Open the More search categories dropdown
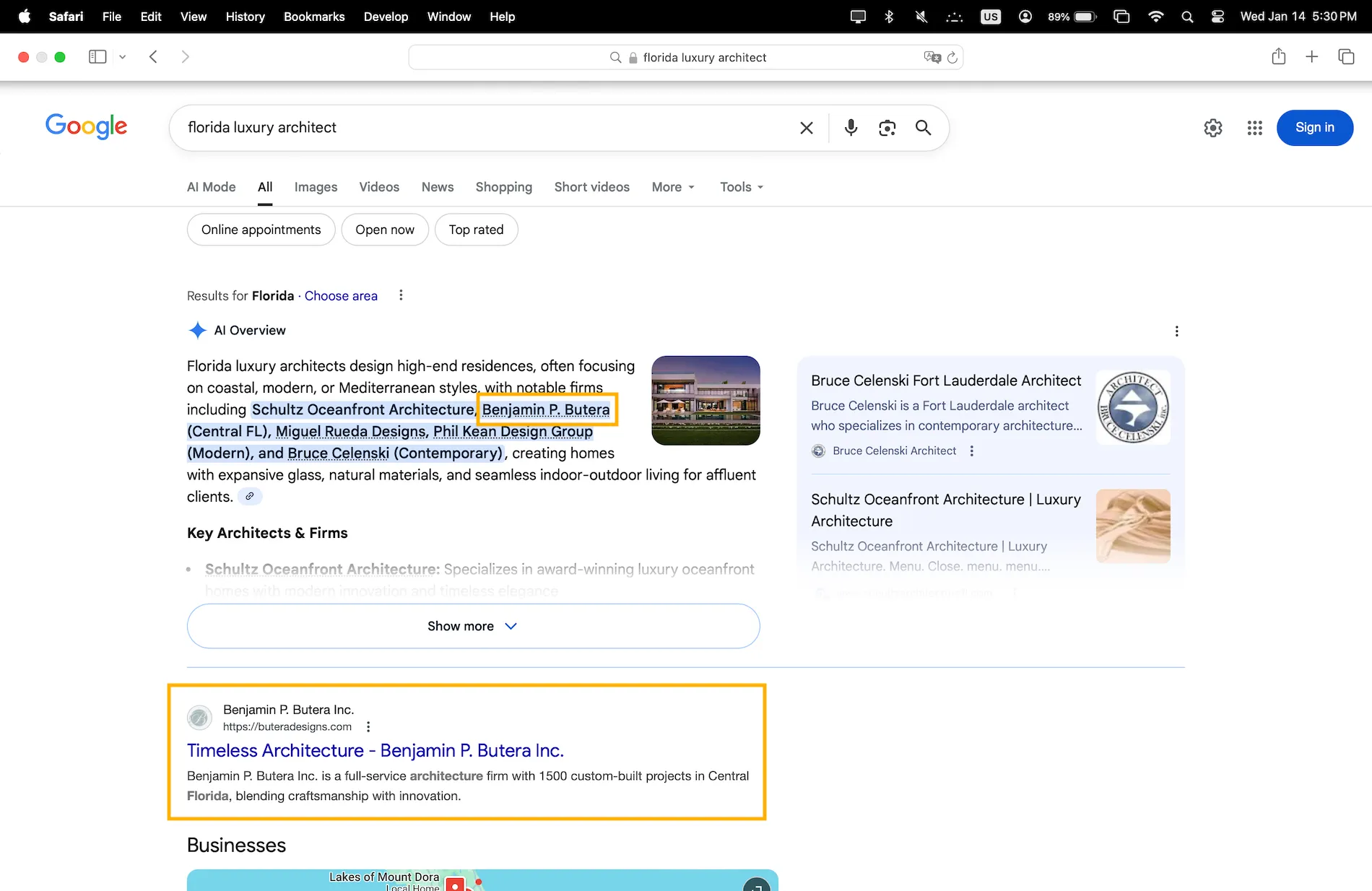Viewport: 1372px width, 891px height. 672,187
